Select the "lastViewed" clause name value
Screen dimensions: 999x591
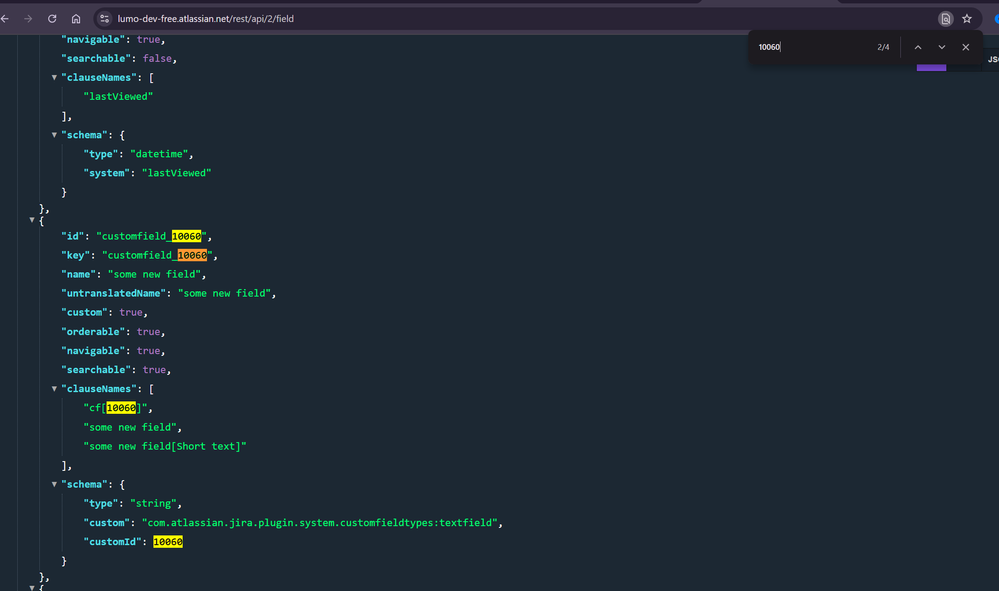click(119, 97)
